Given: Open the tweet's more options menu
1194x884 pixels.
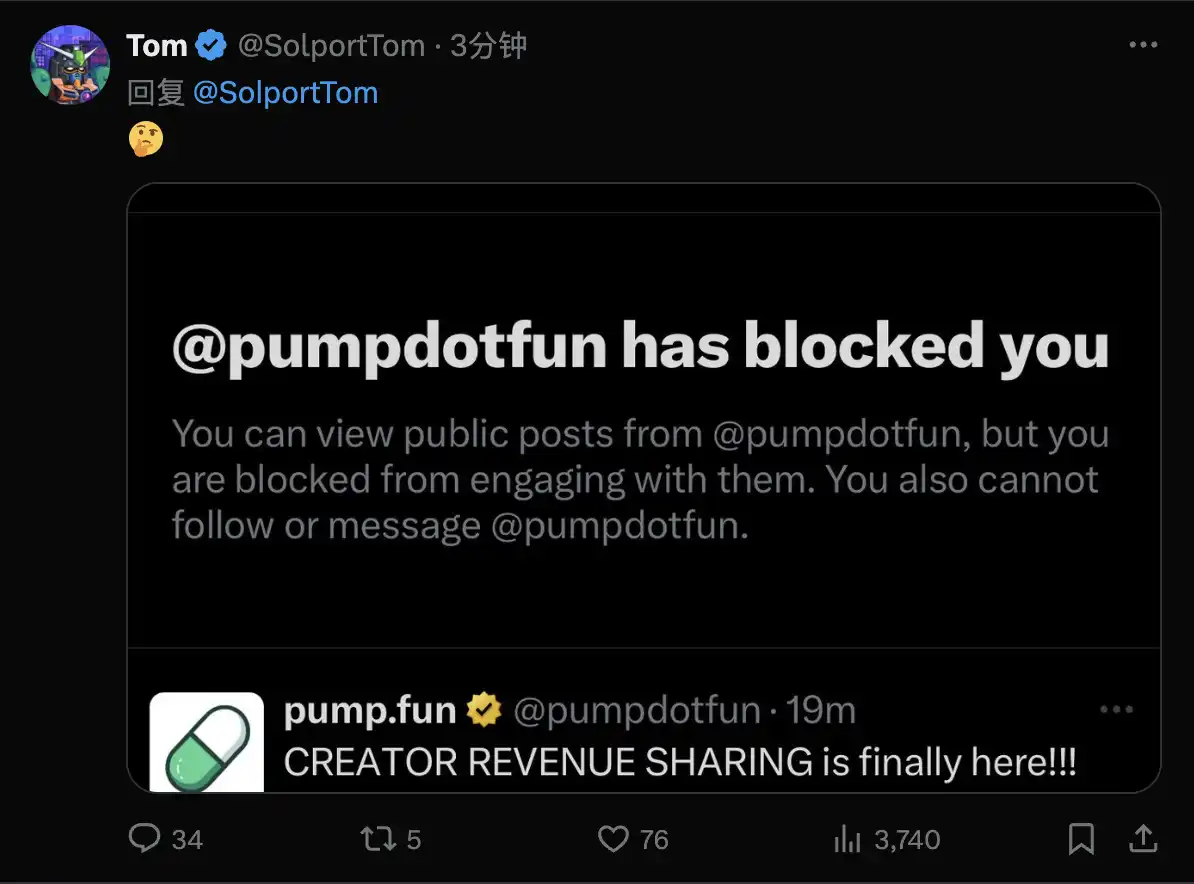Looking at the screenshot, I should [1143, 45].
